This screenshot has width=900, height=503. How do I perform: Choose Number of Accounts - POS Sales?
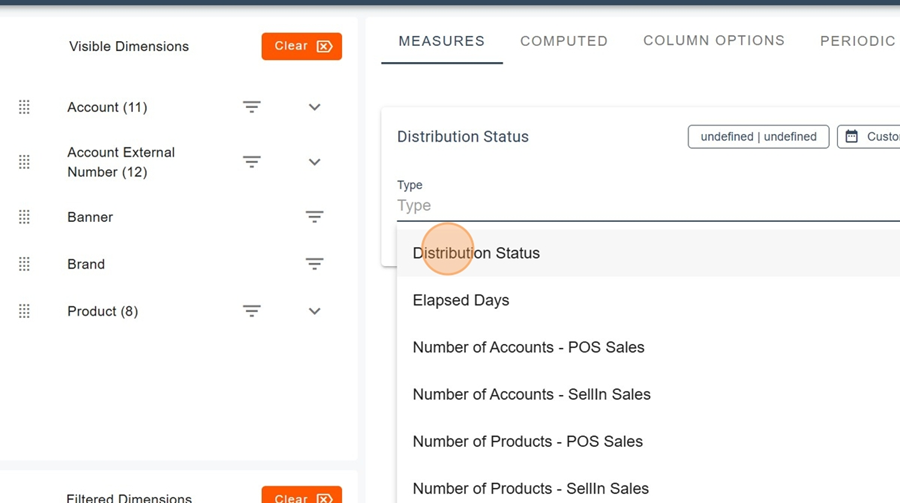[528, 347]
